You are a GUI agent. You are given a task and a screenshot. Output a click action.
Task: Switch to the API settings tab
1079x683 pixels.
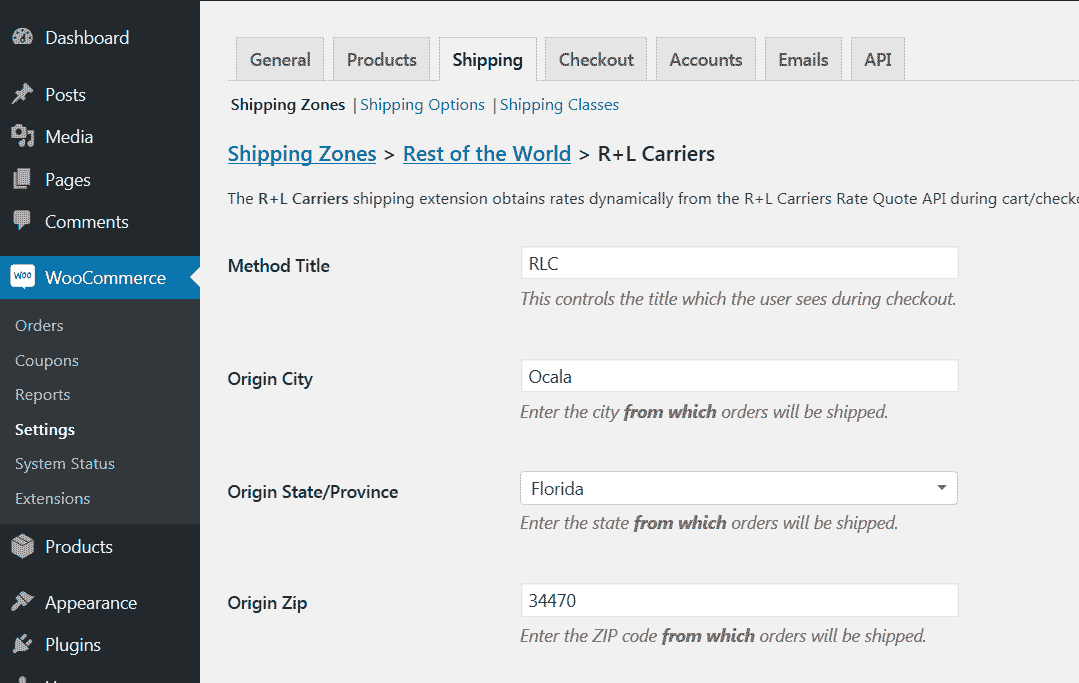(877, 59)
